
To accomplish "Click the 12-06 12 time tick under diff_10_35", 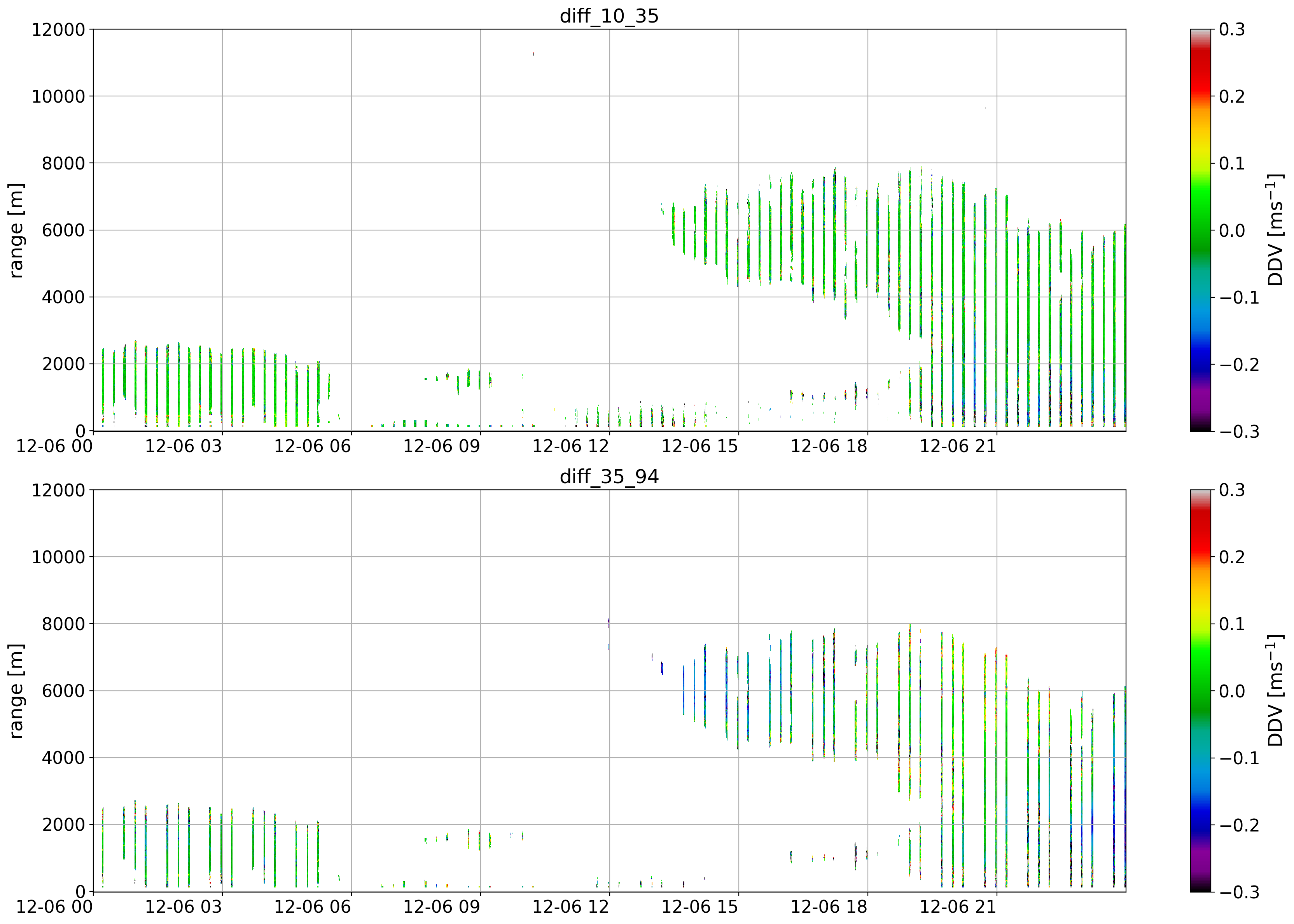I will pos(571,446).
